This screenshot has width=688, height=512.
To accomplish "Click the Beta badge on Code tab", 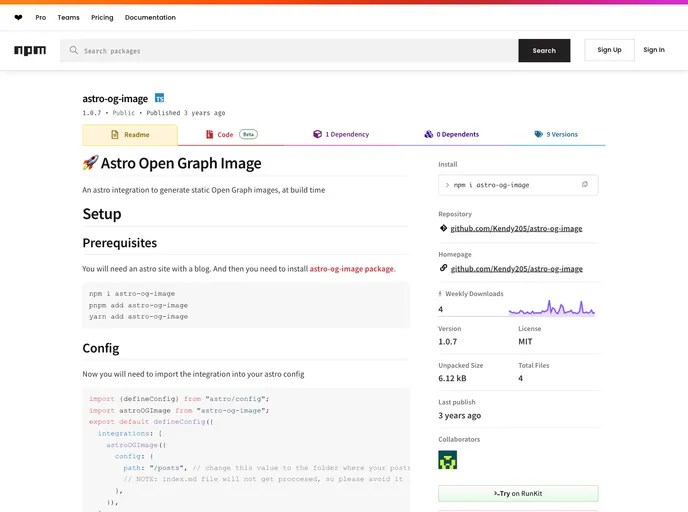I will tap(248, 134).
